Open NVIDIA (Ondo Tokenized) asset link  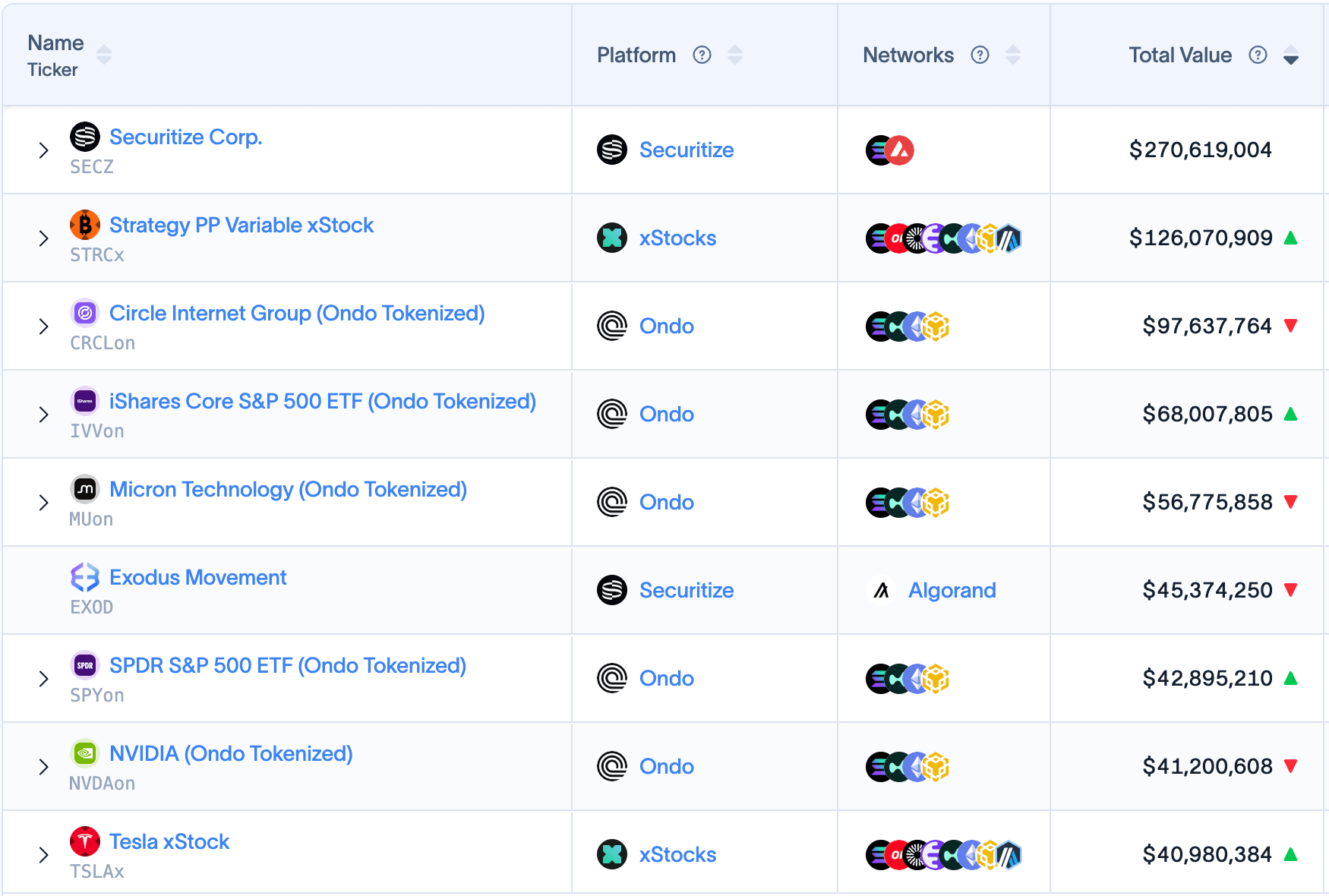tap(231, 753)
